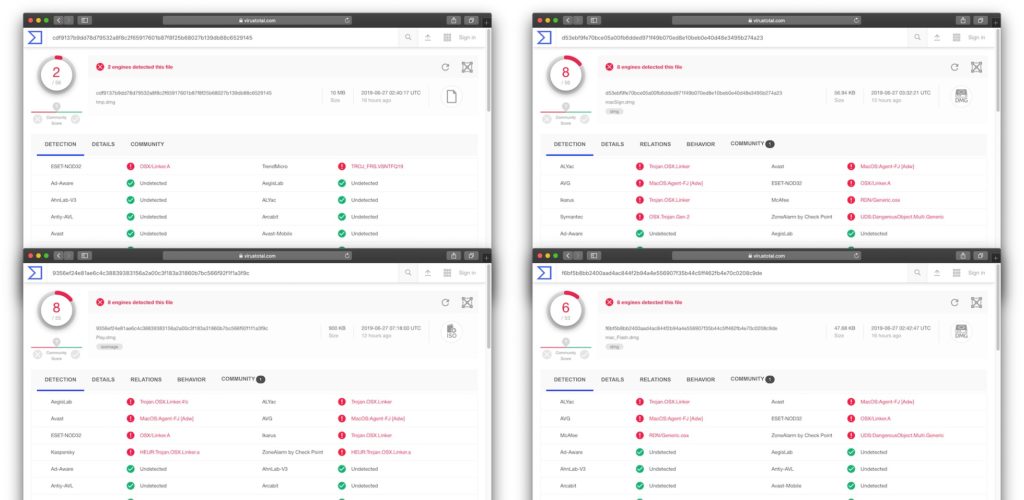Open the Behavior tab for Play.dmg
The height and width of the screenshot is (500, 1024).
pyautogui.click(x=191, y=380)
